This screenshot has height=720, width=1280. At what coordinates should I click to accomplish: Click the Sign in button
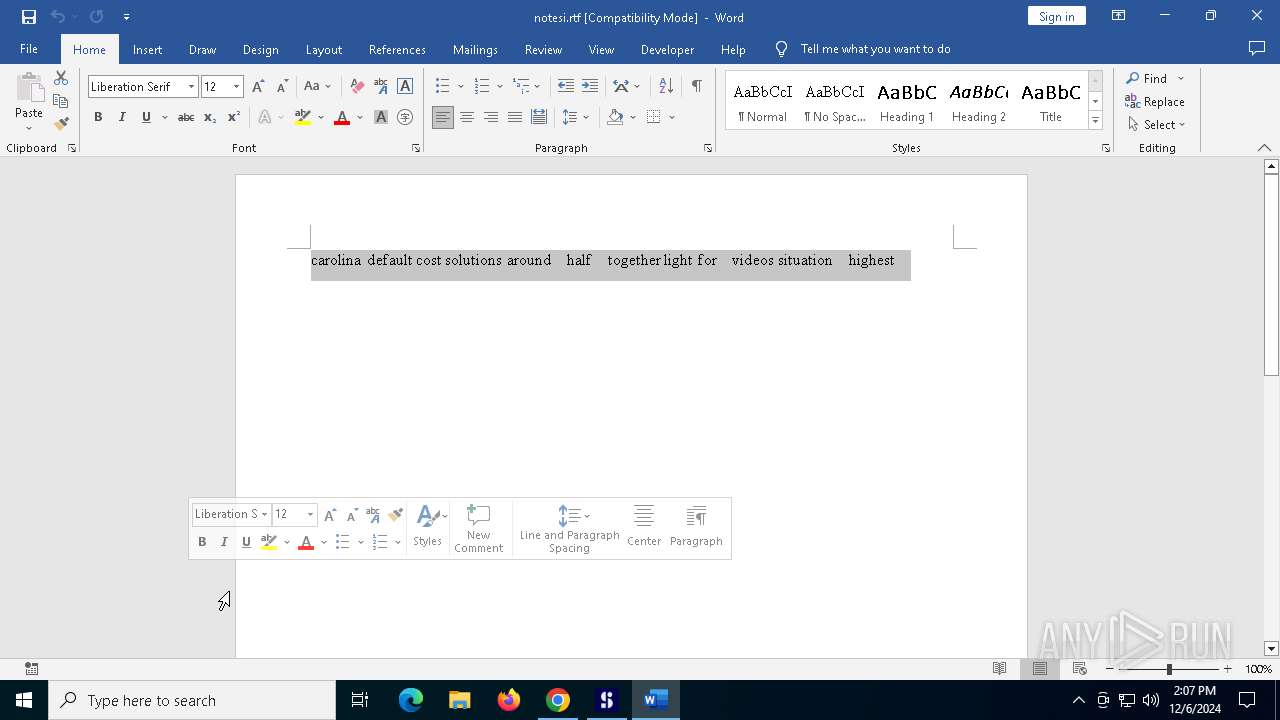(x=1056, y=16)
